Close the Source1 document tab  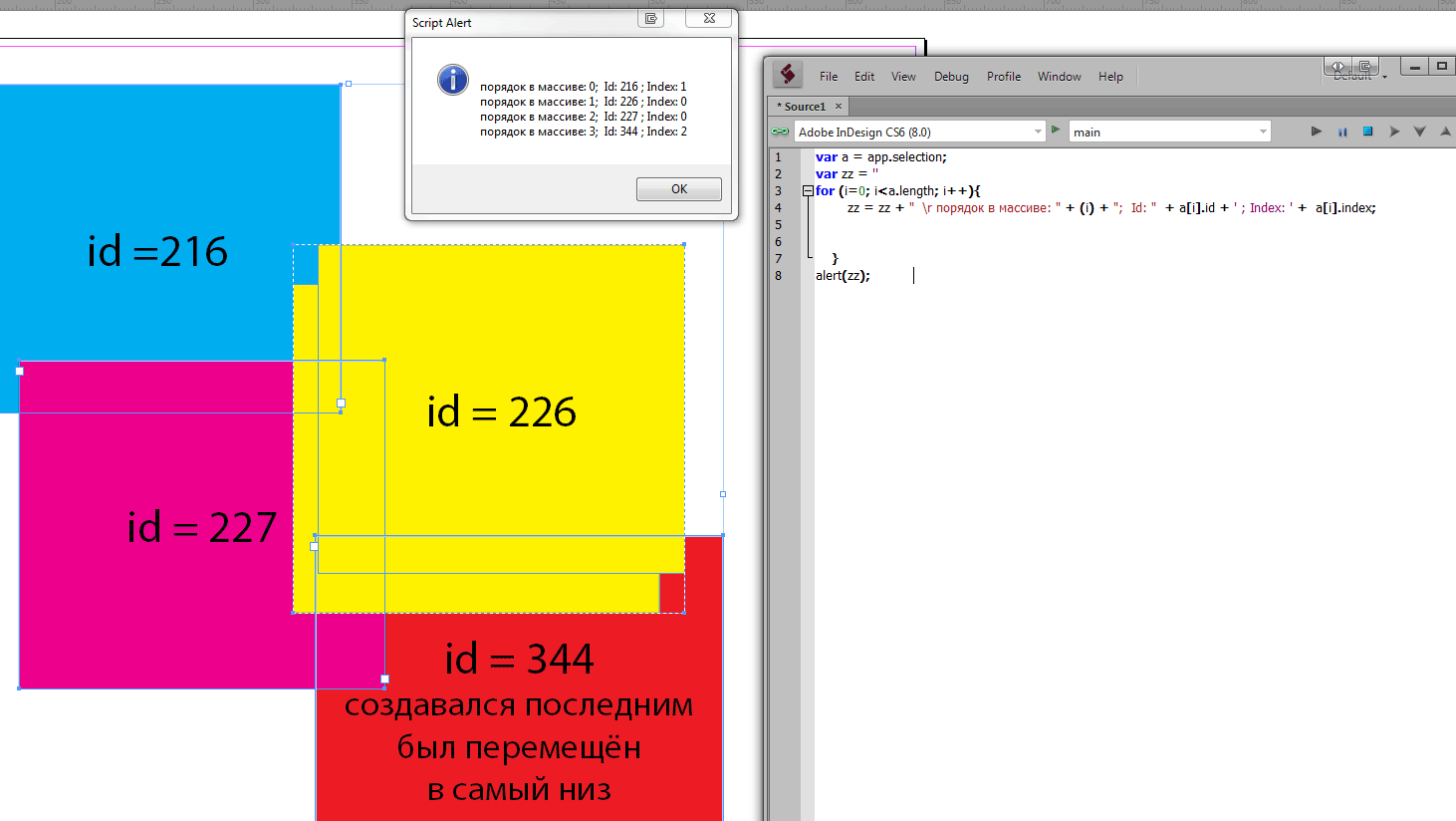(839, 107)
